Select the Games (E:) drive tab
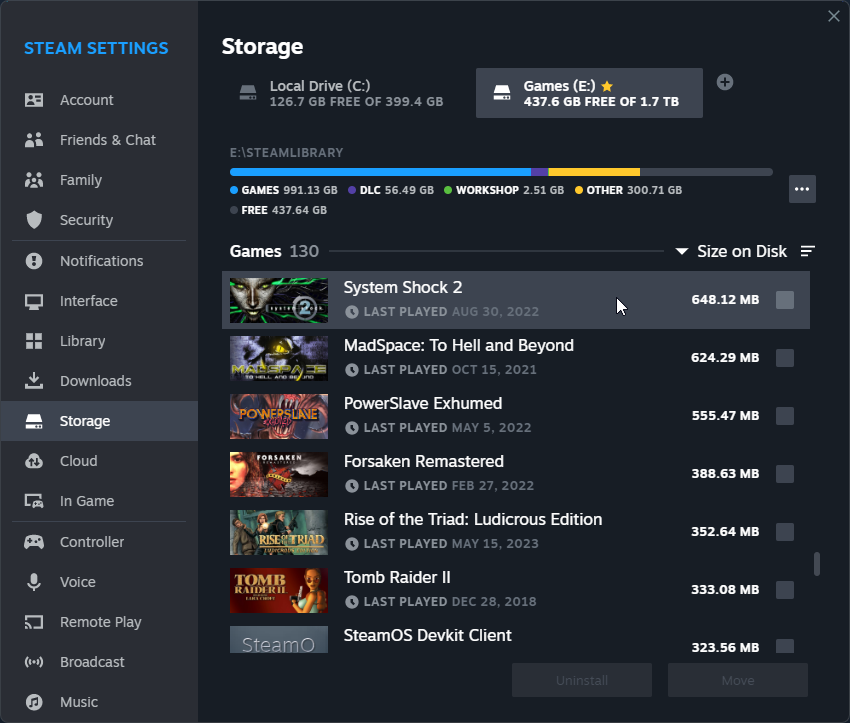The width and height of the screenshot is (850, 723). click(589, 93)
